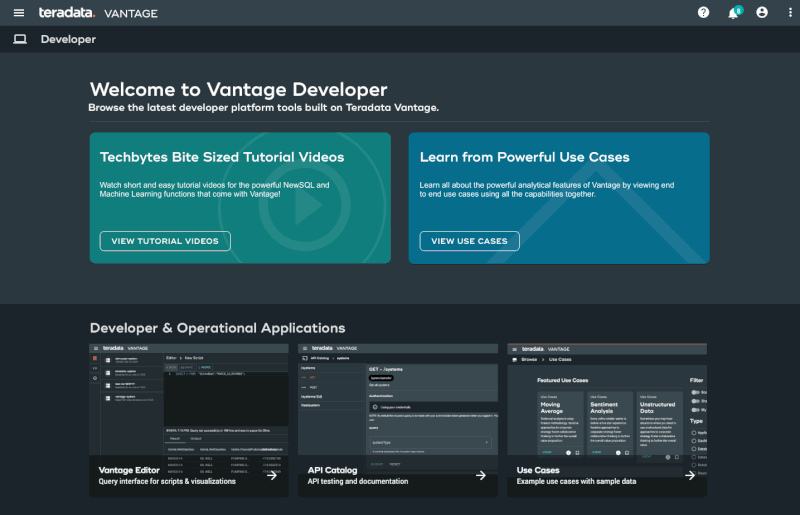Click the Vantage Editor arrow icon

(x=272, y=475)
